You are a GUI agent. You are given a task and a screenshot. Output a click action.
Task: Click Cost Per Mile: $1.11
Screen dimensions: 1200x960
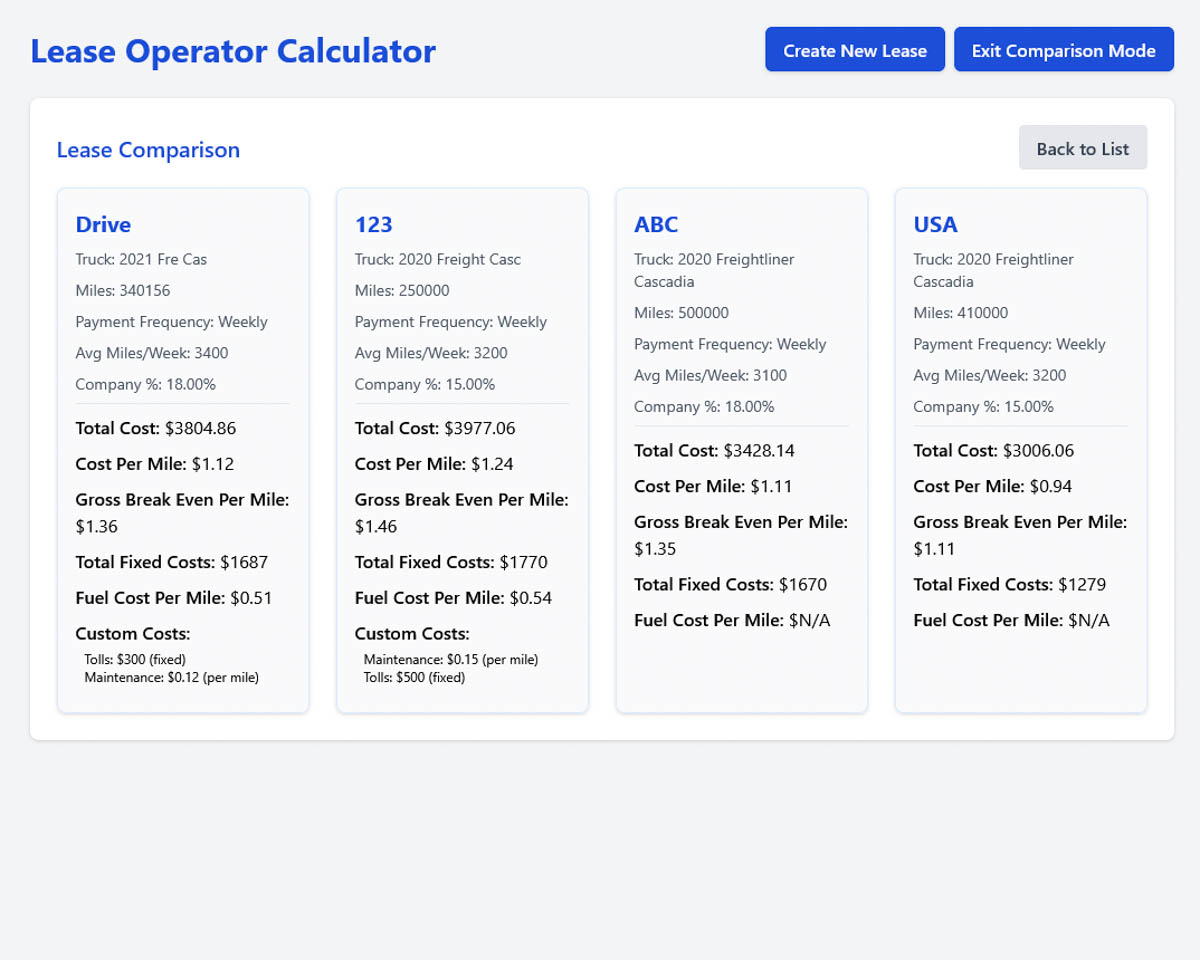[x=713, y=486]
